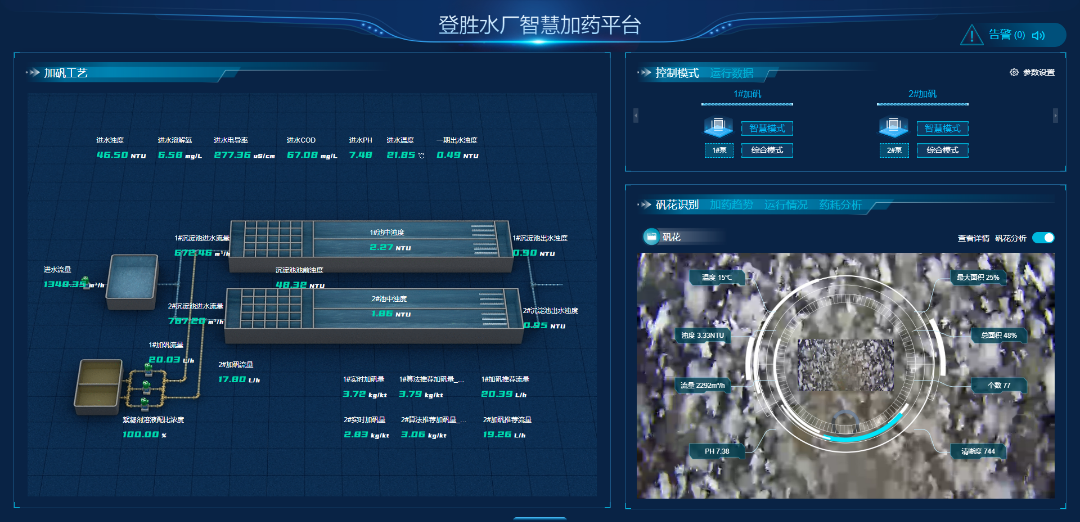Select 智慧模式 for 1#加矾
This screenshot has width=1080, height=522.
pos(767,128)
